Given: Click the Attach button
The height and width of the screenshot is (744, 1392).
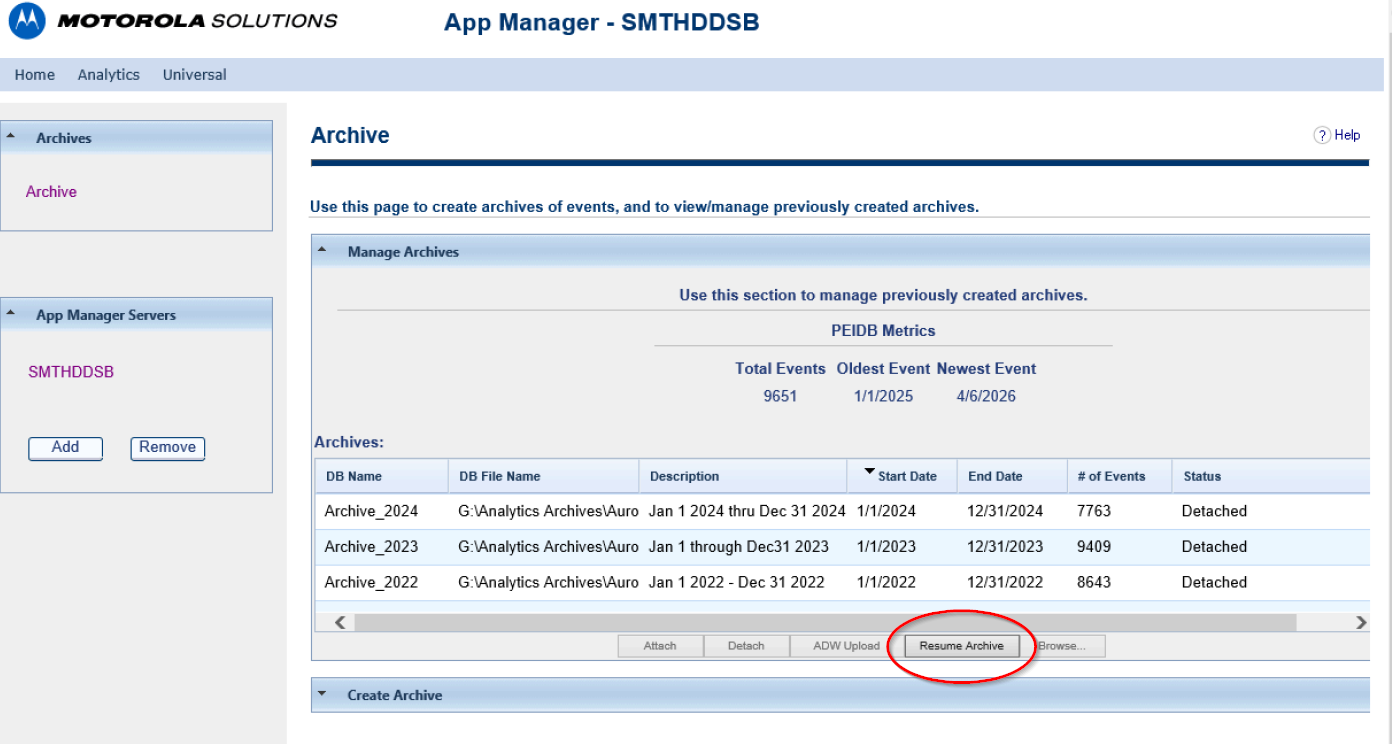Looking at the screenshot, I should (660, 646).
